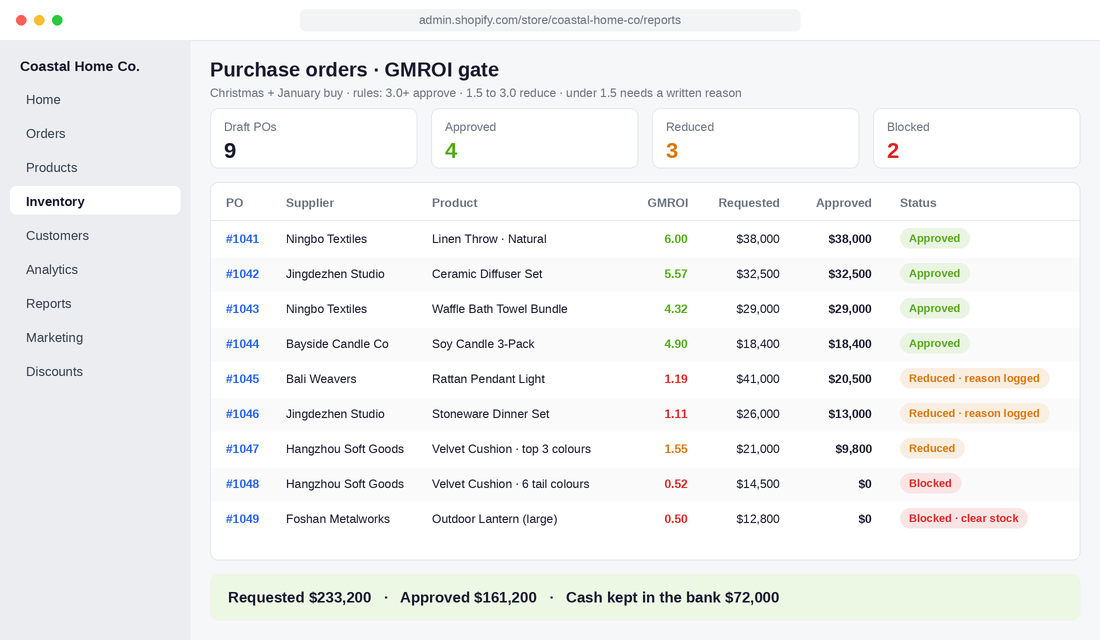Image resolution: width=1100 pixels, height=640 pixels.
Task: Click Approved badge for Soy Candle 3-Pack
Action: tap(934, 344)
